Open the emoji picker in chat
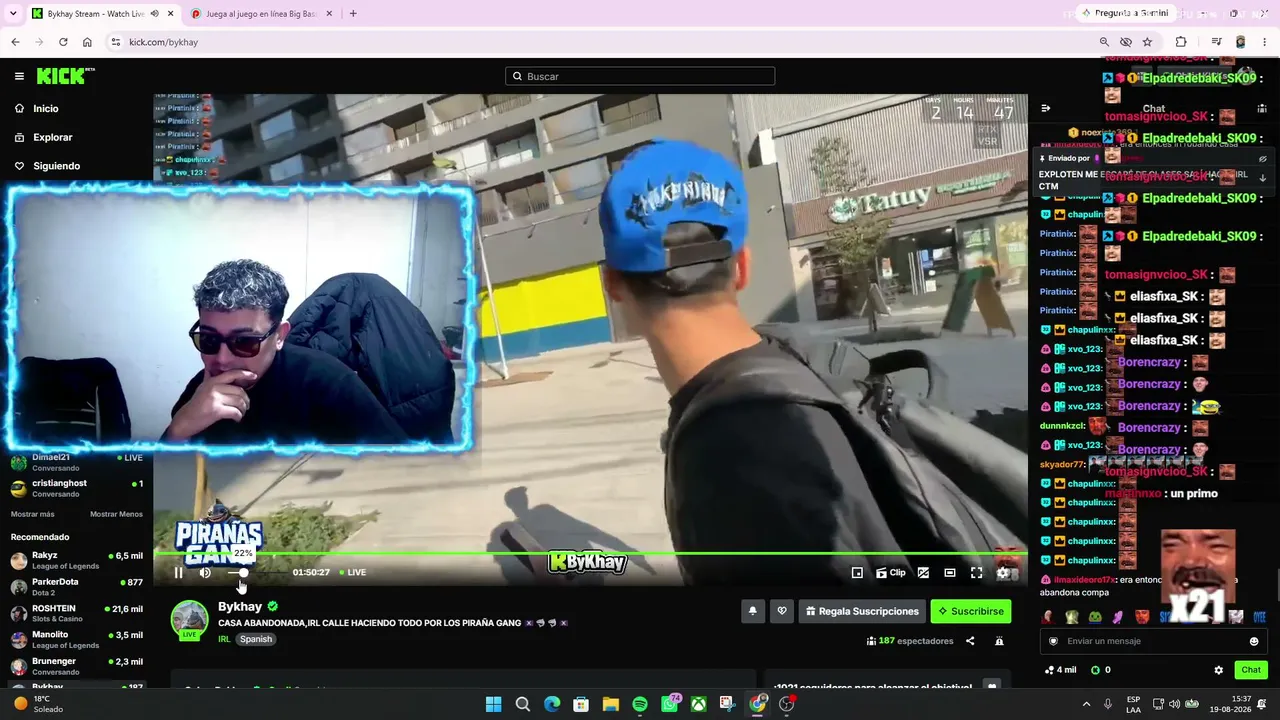This screenshot has width=1280, height=720. [1254, 641]
